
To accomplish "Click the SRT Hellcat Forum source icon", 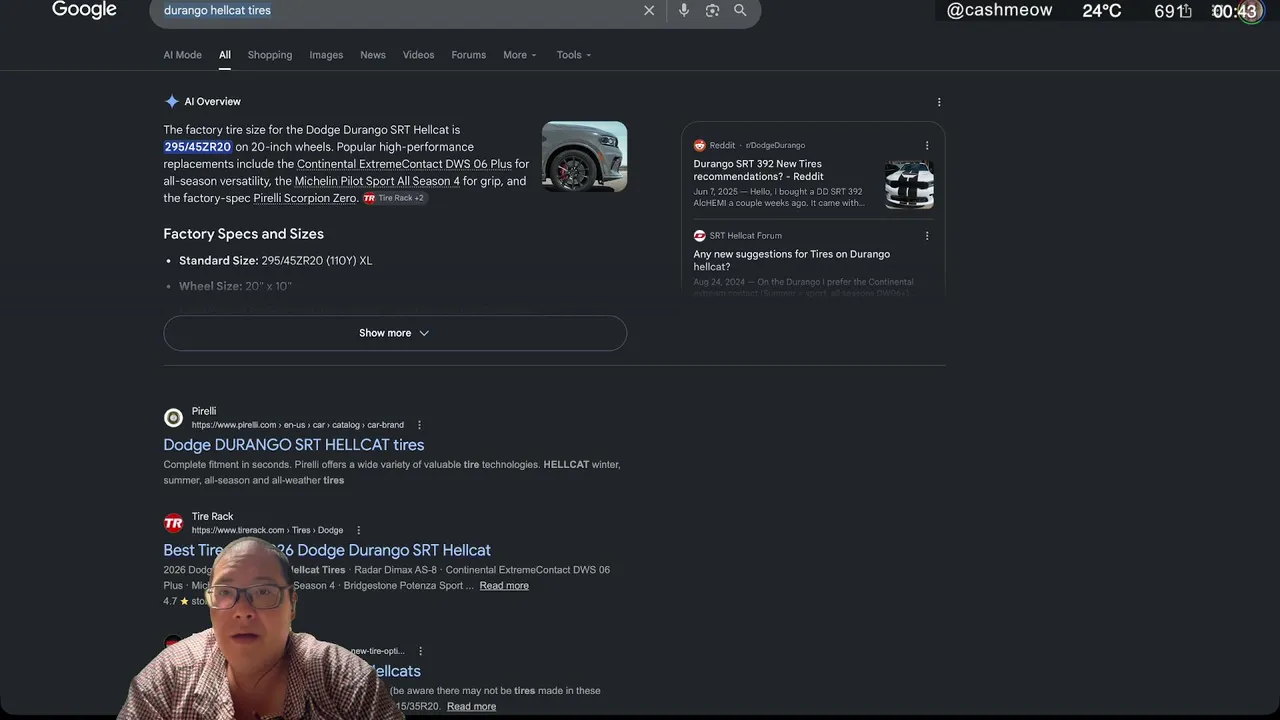I will pos(700,236).
